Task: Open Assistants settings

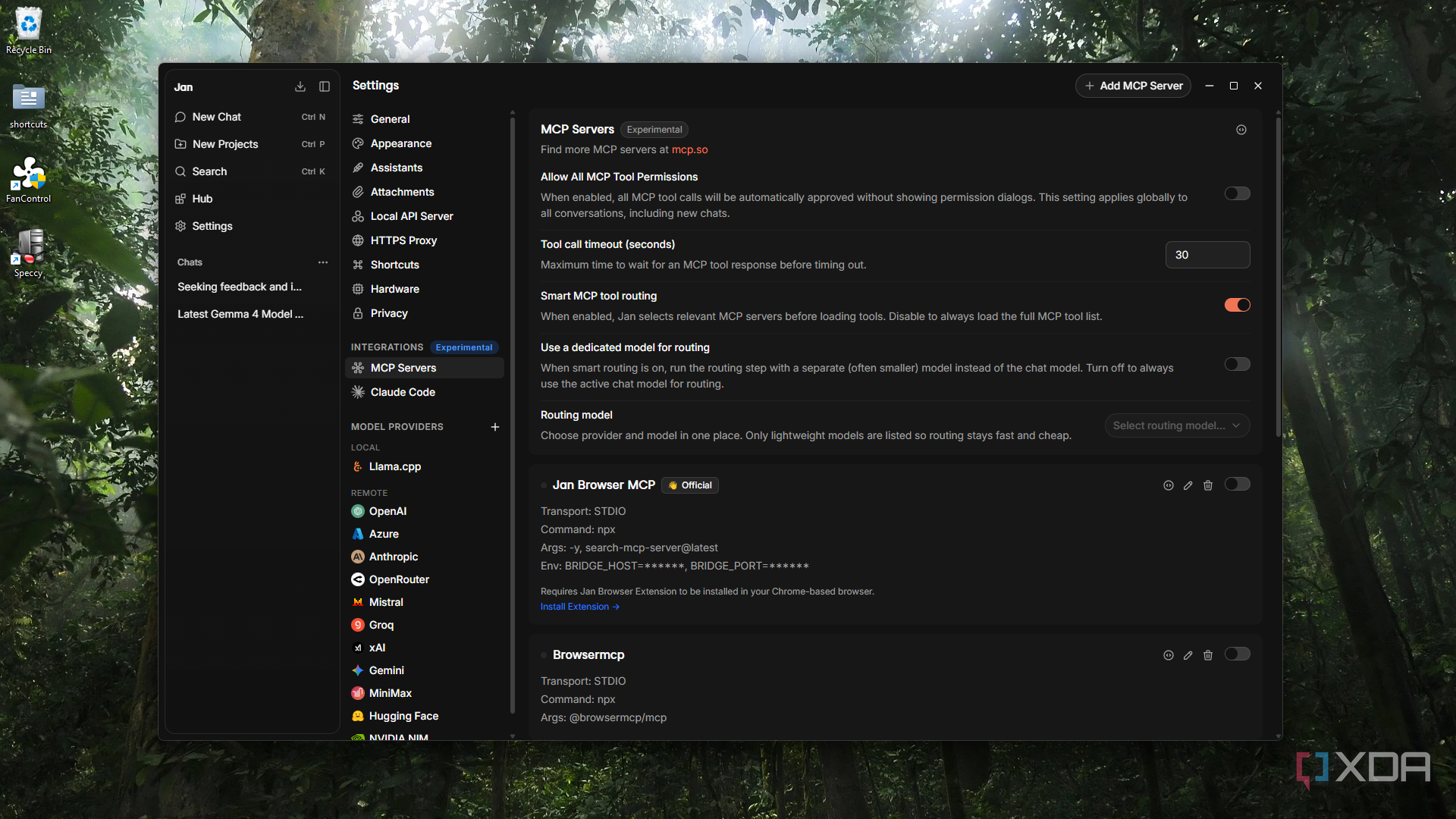Action: [425, 168]
